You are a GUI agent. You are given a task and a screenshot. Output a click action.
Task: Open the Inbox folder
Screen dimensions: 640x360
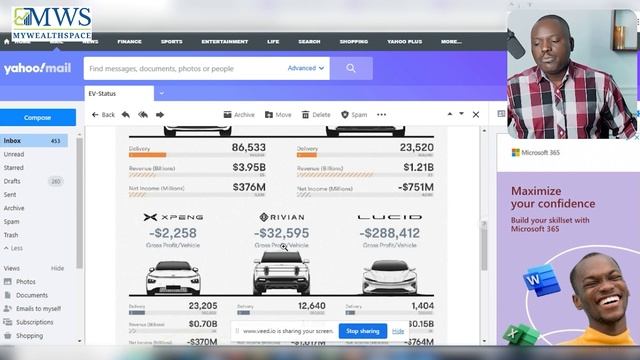click(34, 141)
